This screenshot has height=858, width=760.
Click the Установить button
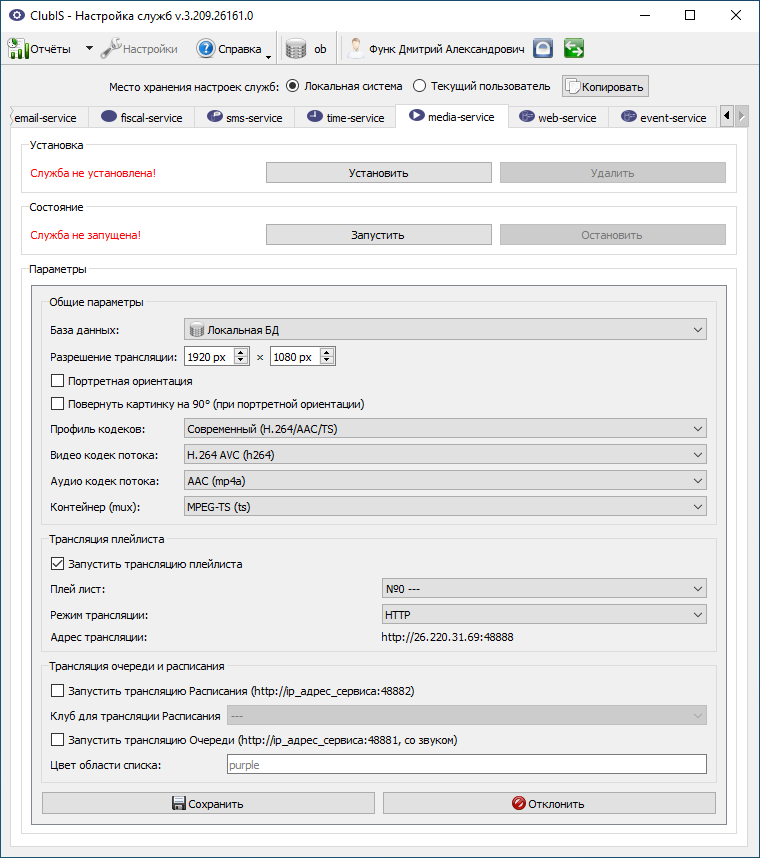[x=379, y=173]
